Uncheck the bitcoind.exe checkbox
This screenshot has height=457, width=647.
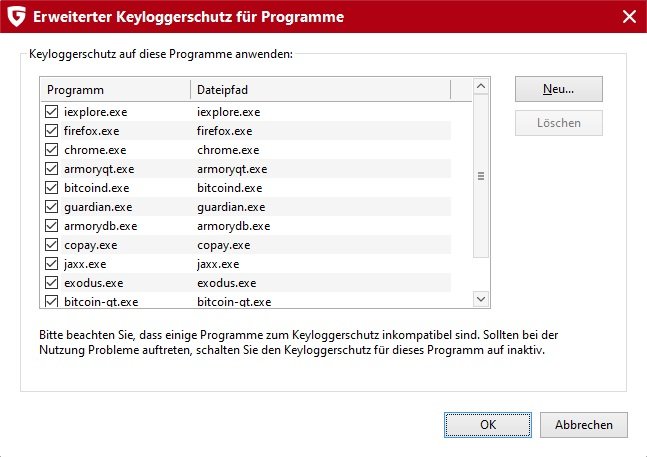(52, 188)
